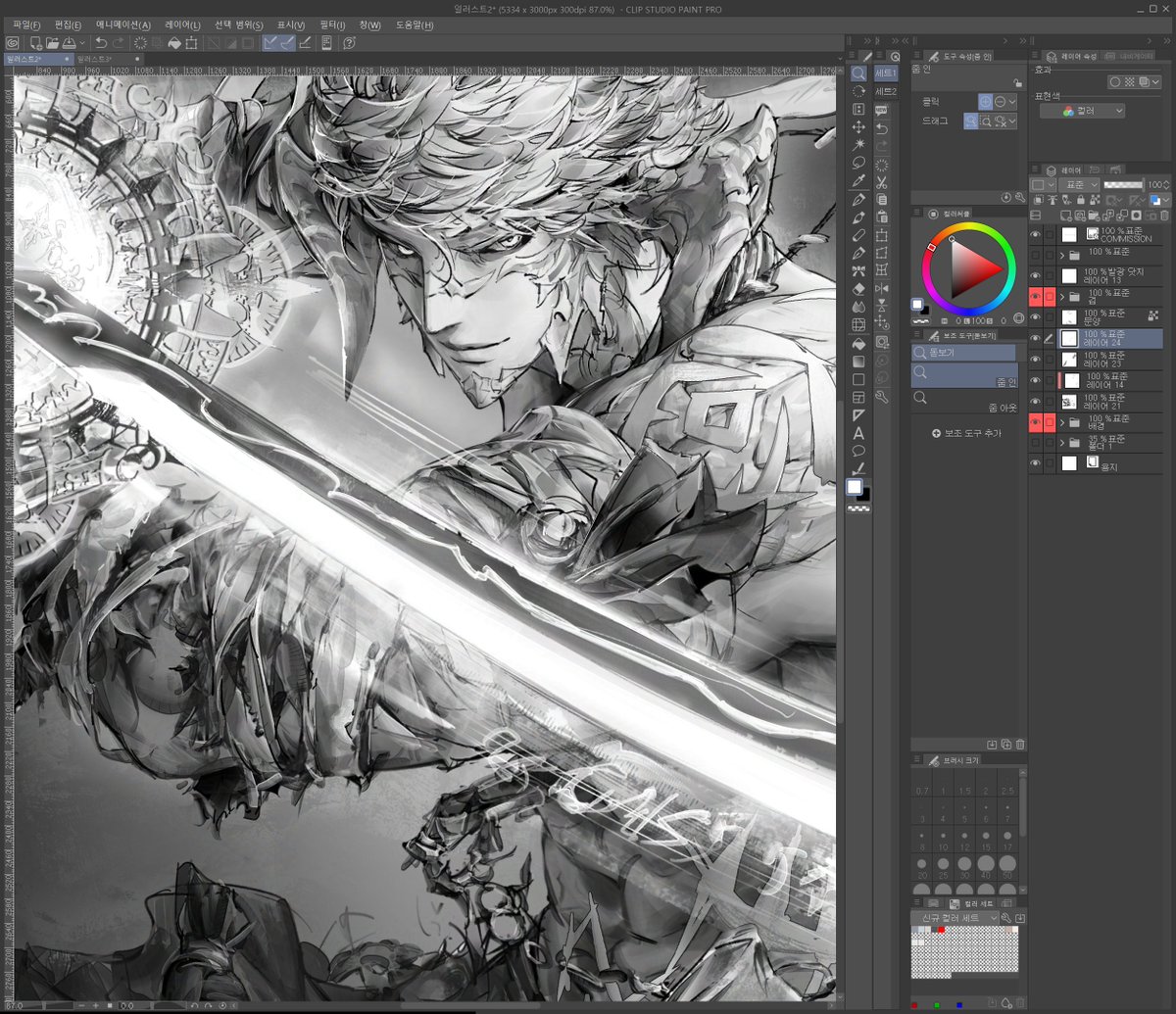Open the 표현색 컬러 dropdown
Image resolution: width=1176 pixels, height=1014 pixels.
coord(1082,111)
